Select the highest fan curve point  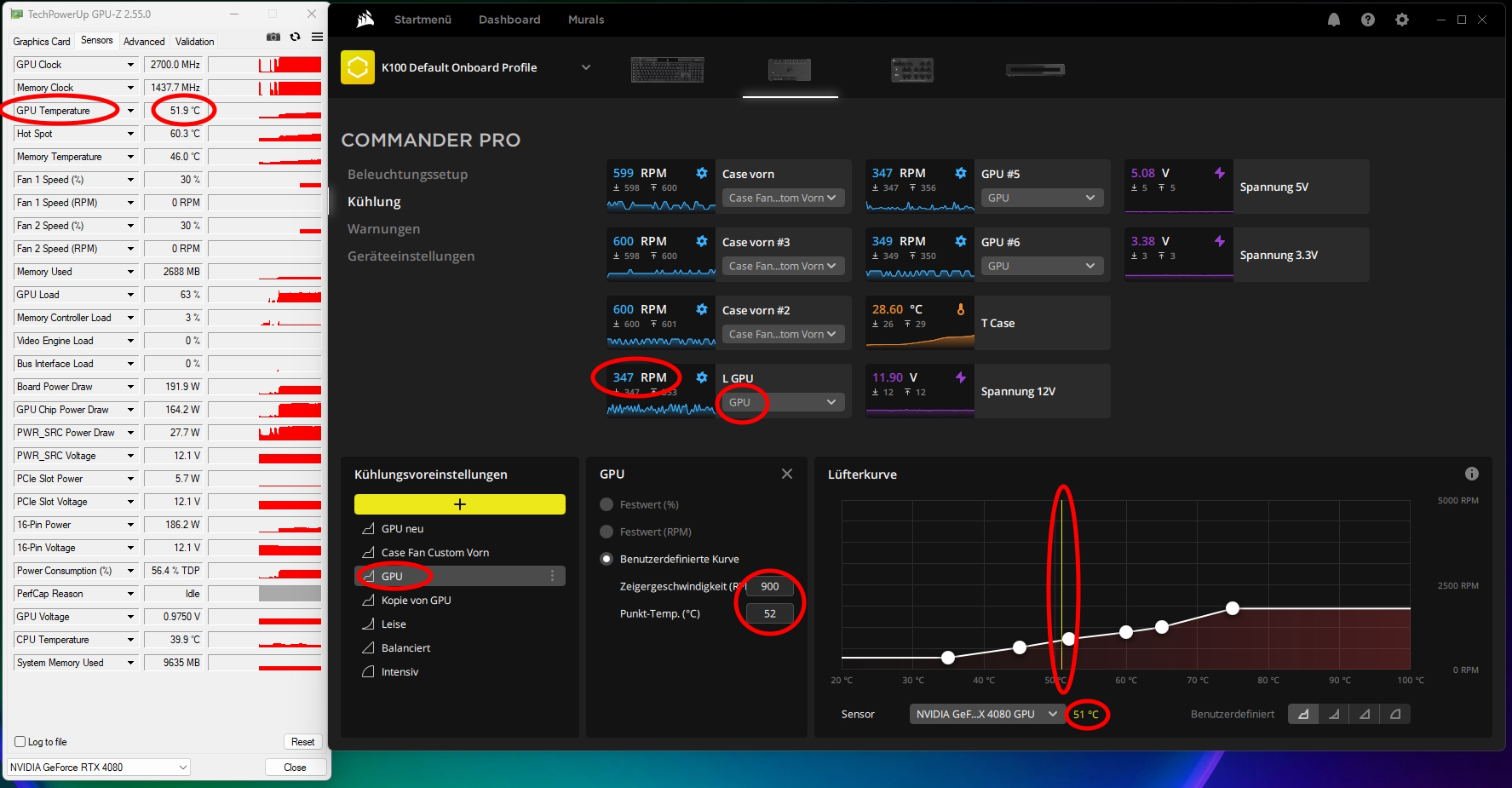coord(1233,608)
